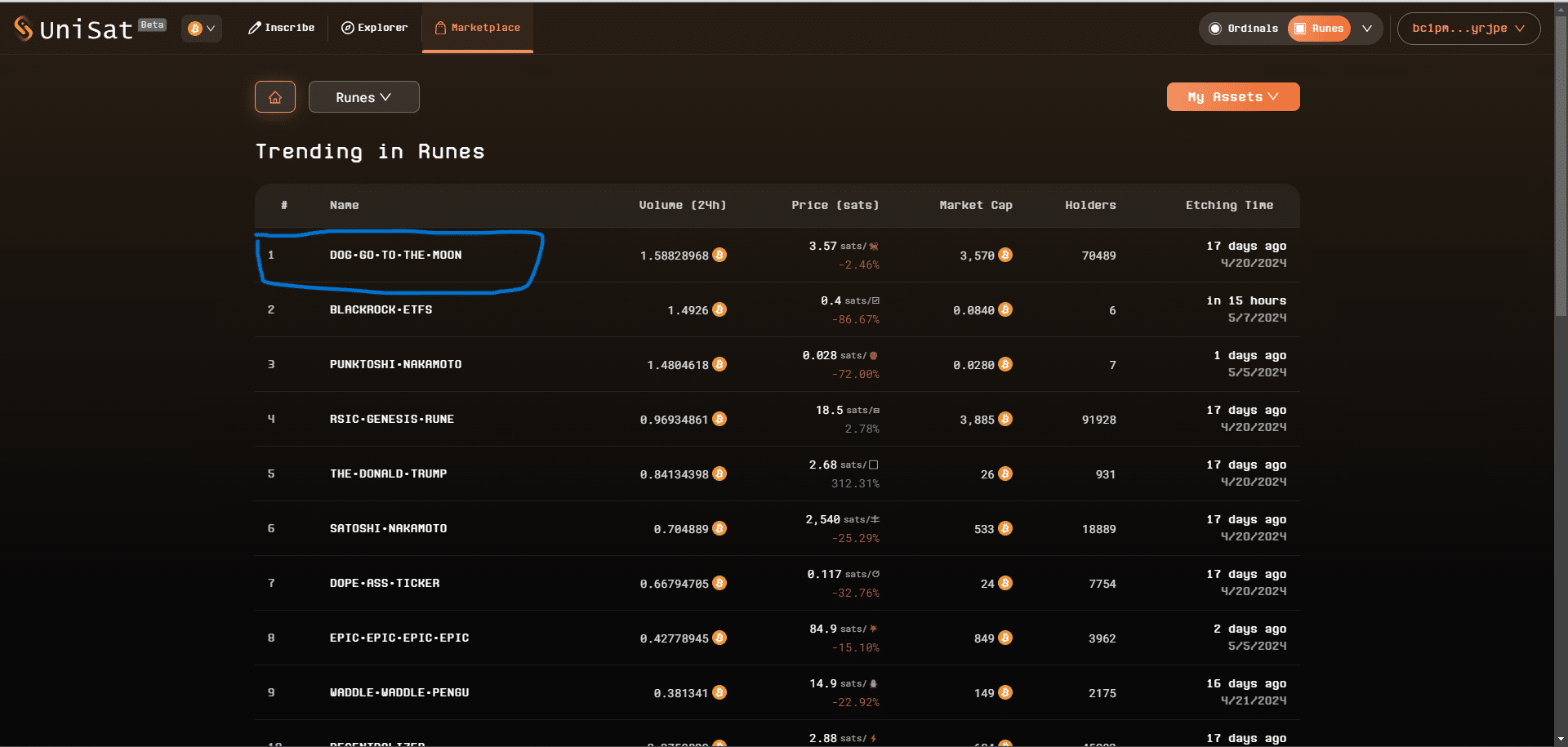Click Bitcoin icon beside market cap 3,570

coord(1005,255)
